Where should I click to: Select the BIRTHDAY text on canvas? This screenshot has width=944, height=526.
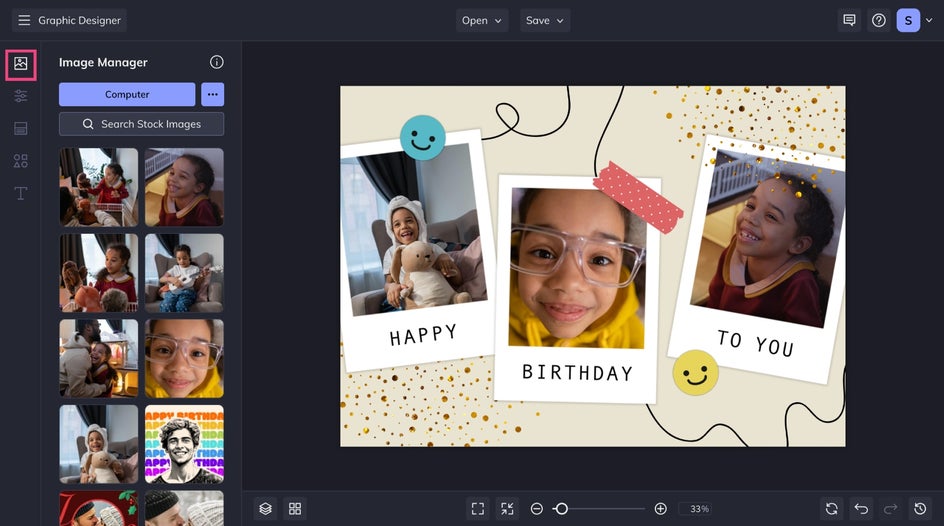[x=577, y=373]
